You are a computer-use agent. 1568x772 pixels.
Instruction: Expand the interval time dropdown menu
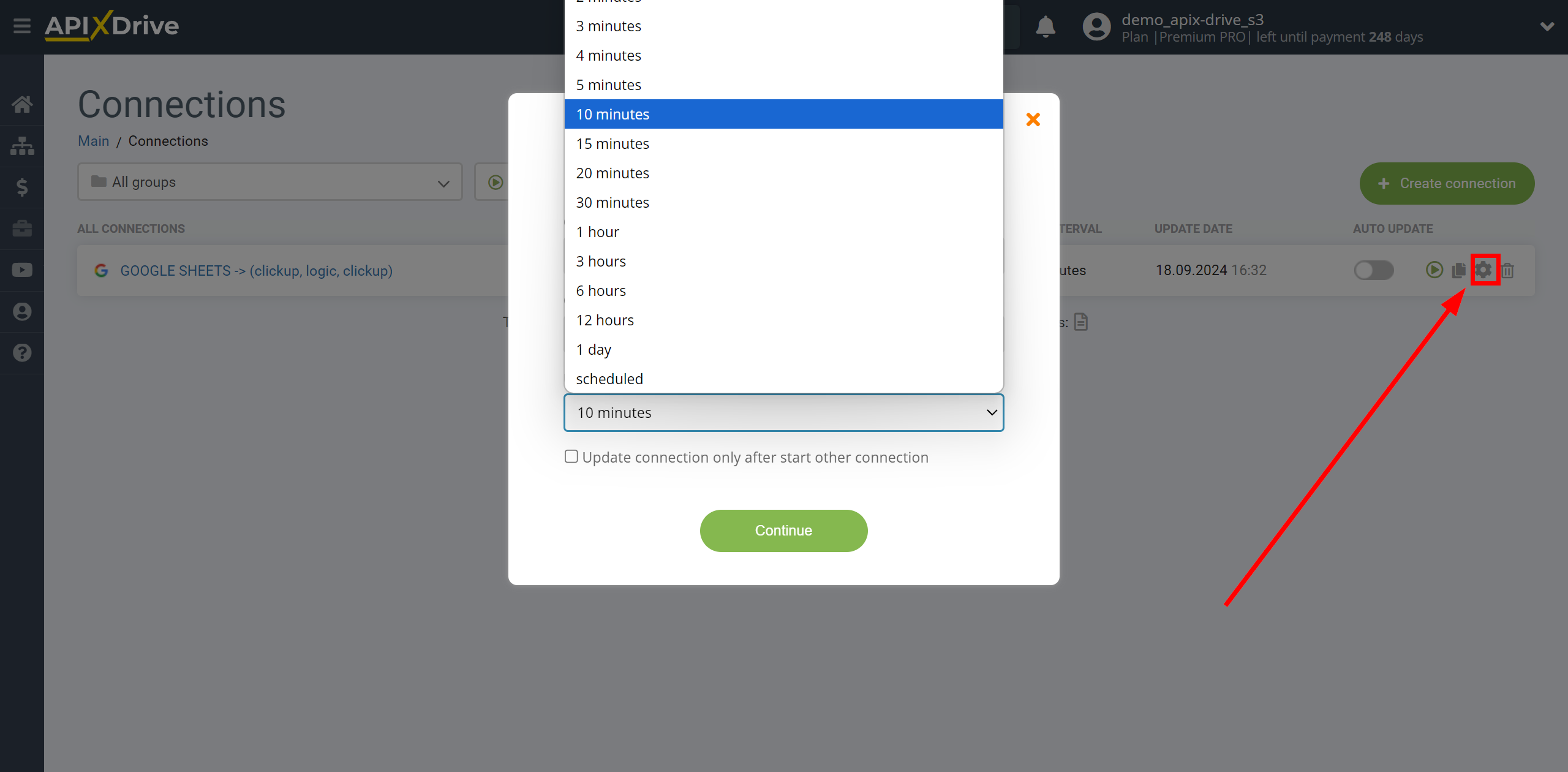coord(783,412)
